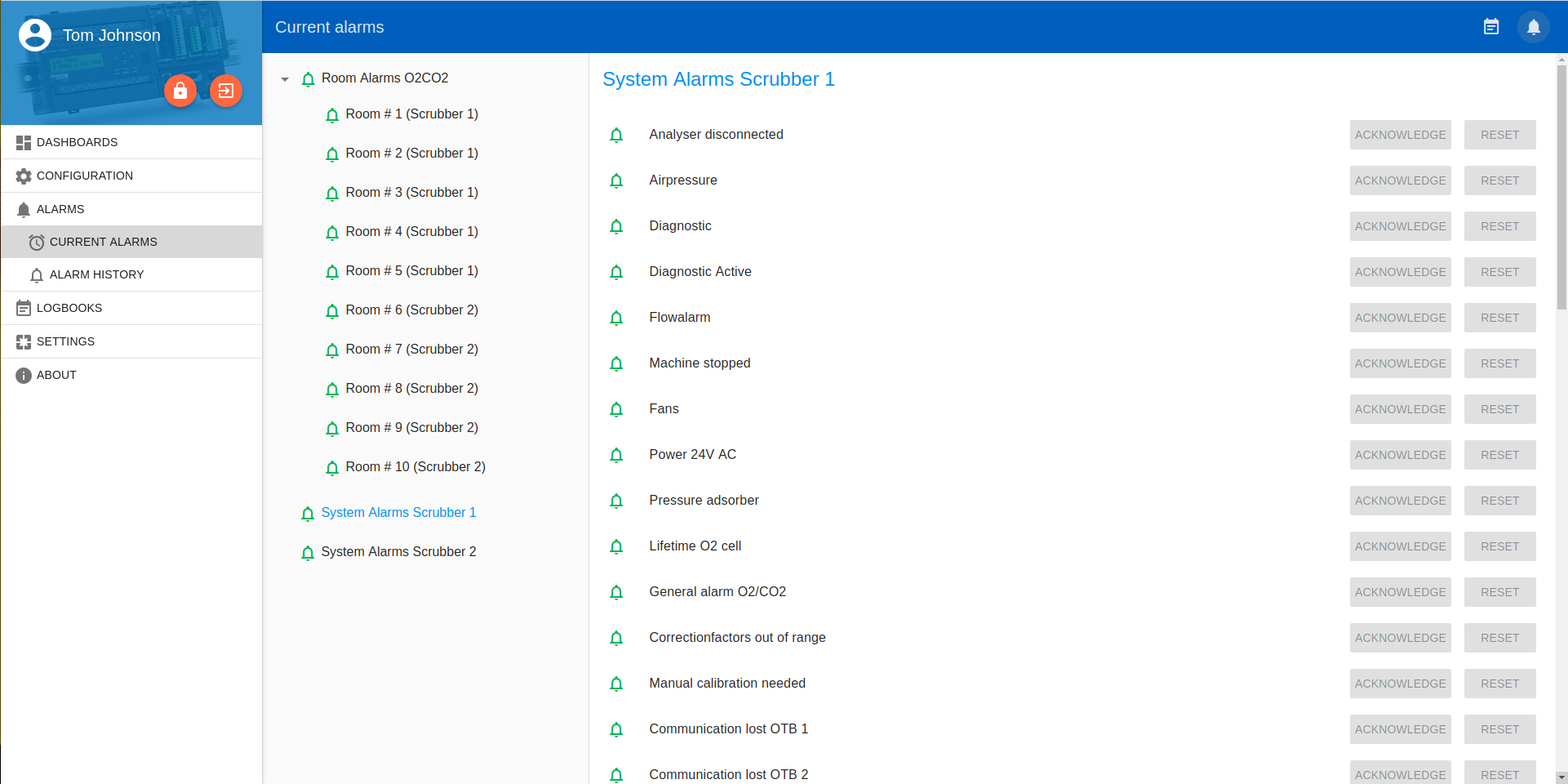Click the scroll down arrow of scrollbar

pos(1561,777)
